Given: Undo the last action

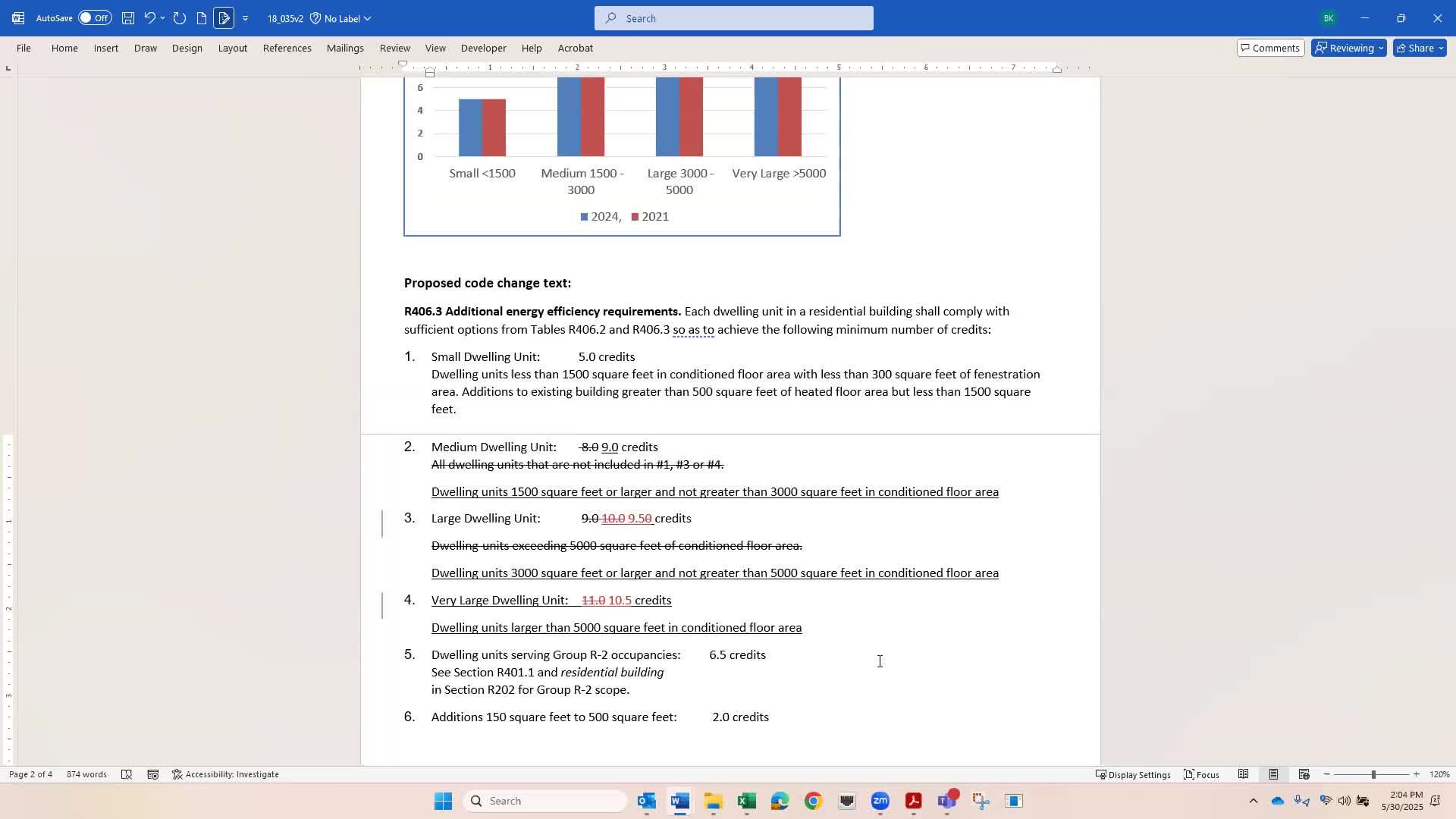Looking at the screenshot, I should click(x=149, y=18).
